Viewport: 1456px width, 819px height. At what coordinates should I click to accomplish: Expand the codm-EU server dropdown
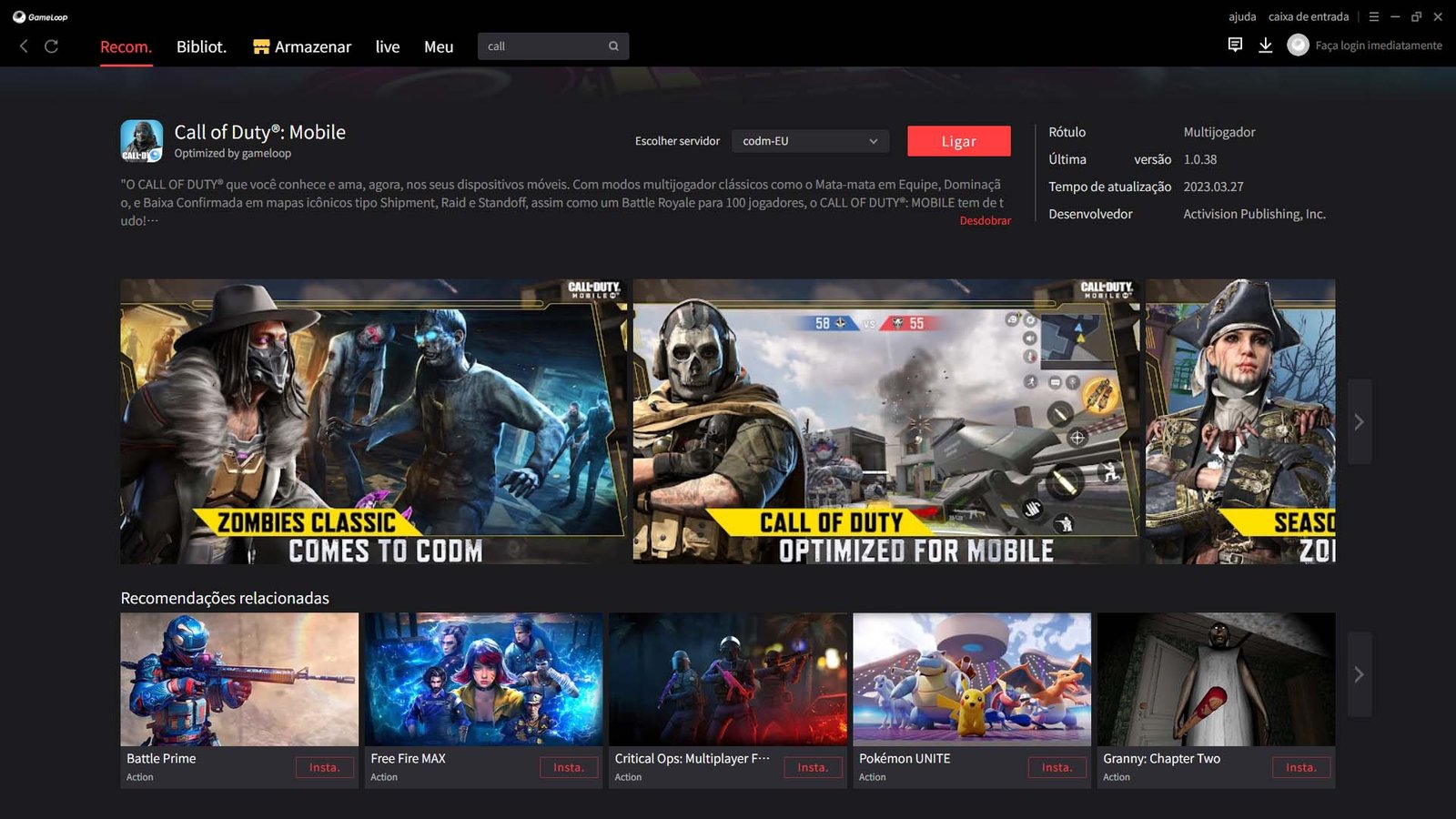click(x=810, y=141)
